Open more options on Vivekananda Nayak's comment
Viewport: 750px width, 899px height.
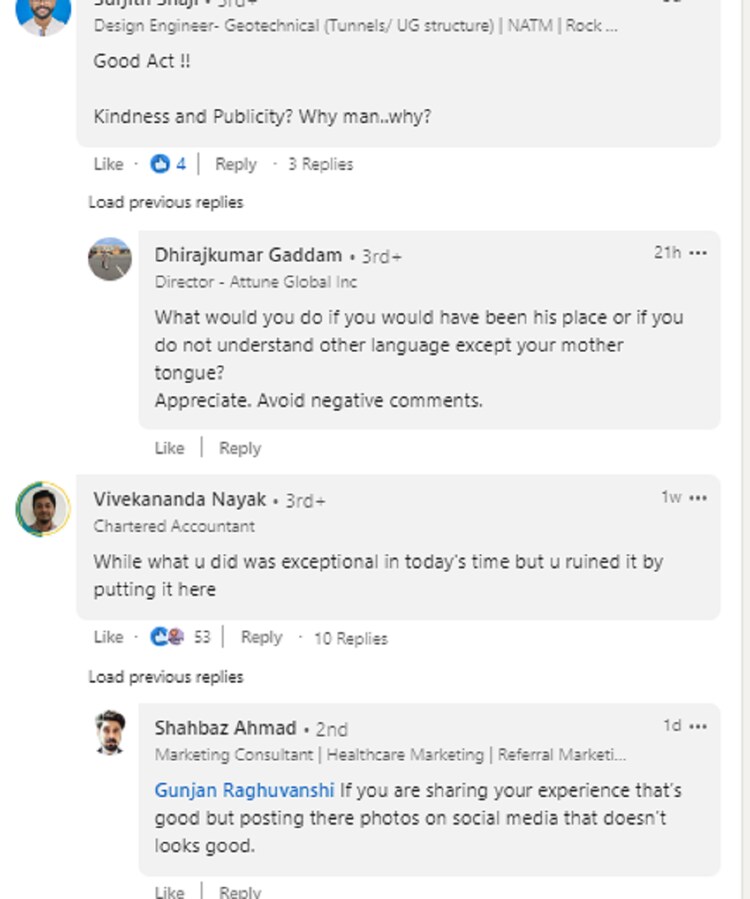tap(698, 498)
